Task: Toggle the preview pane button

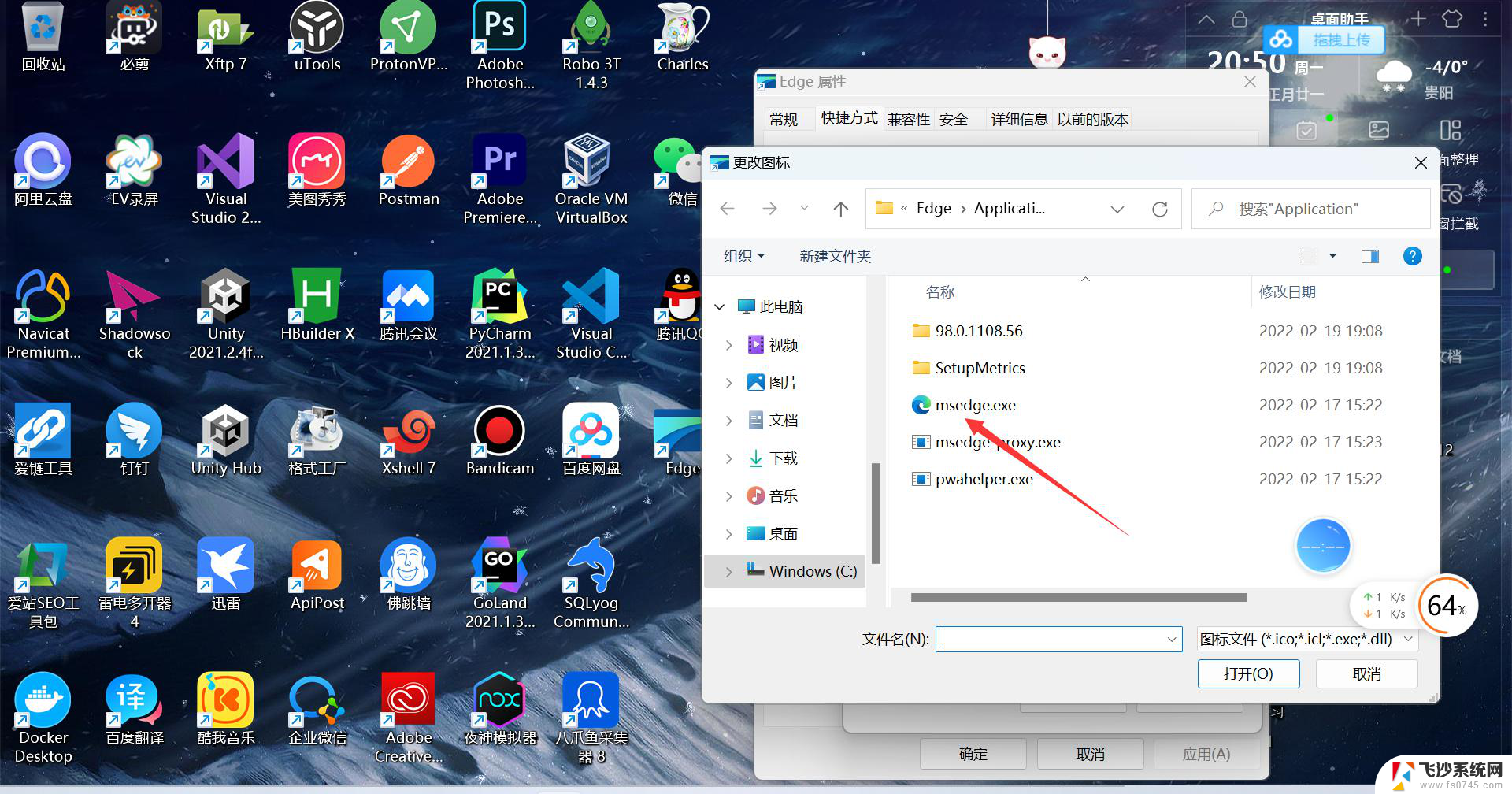Action: coord(1370,256)
